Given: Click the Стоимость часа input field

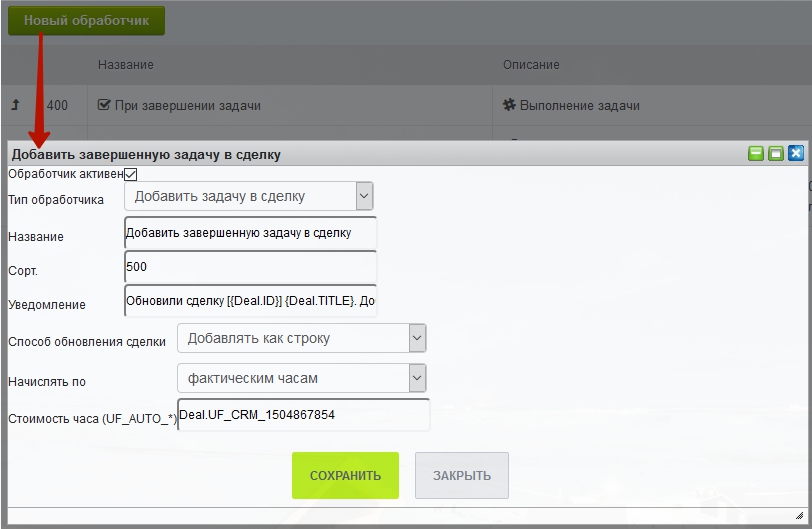Looking at the screenshot, I should (303, 414).
